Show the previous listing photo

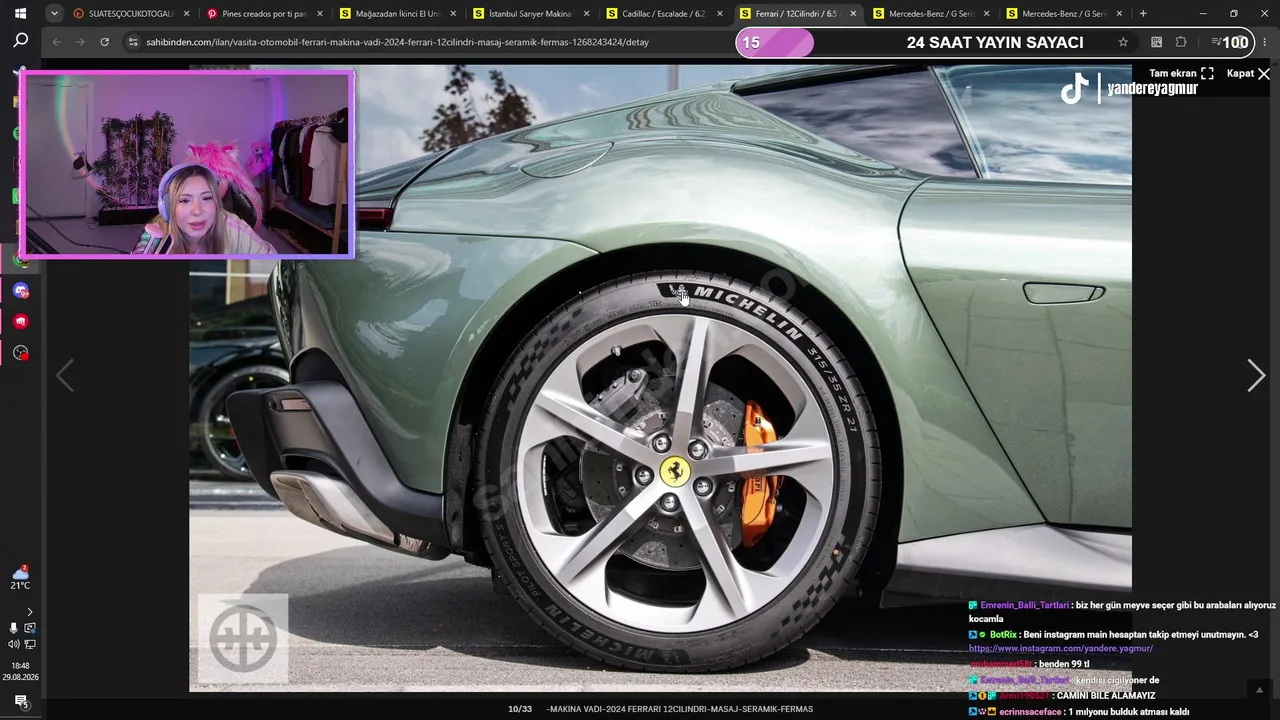pyautogui.click(x=65, y=375)
